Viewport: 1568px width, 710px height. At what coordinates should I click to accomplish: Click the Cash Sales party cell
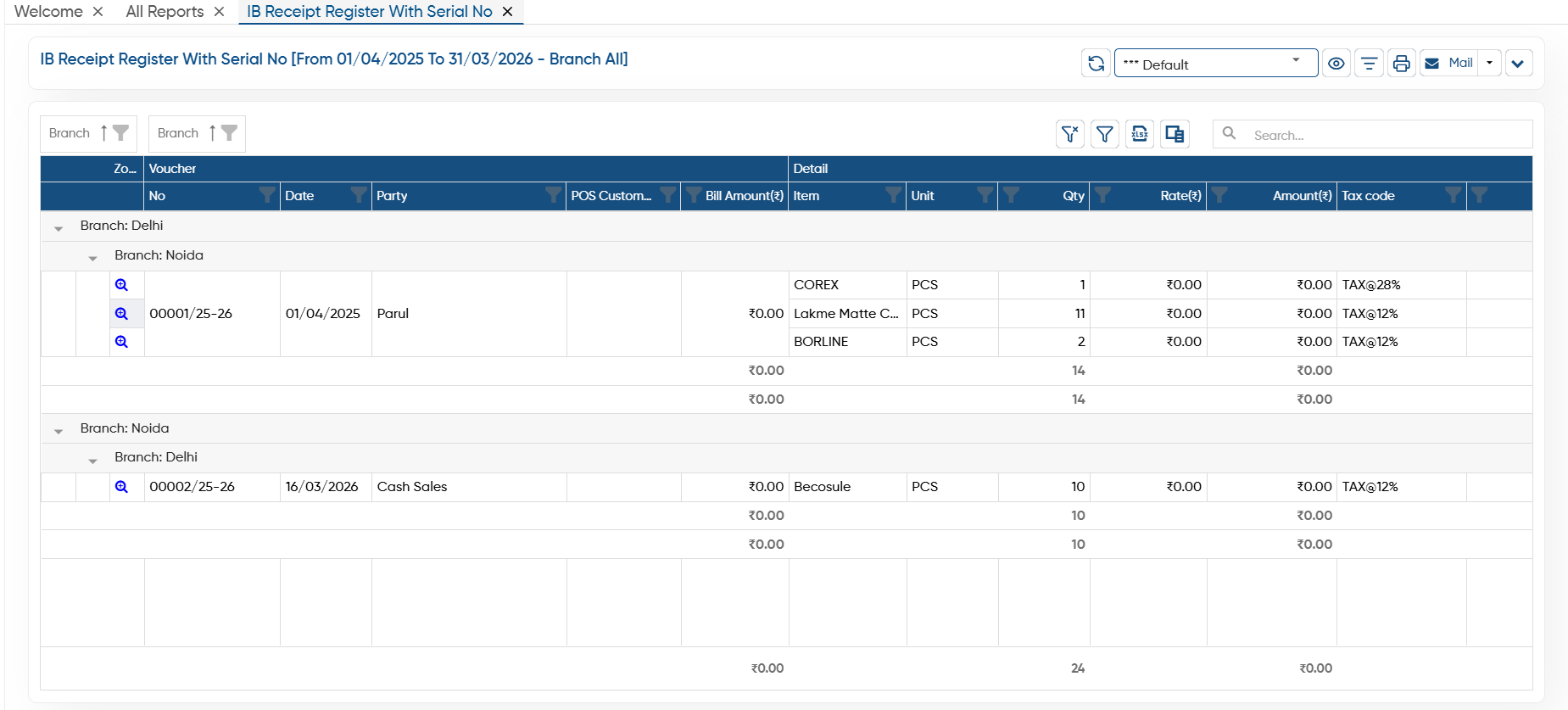469,487
